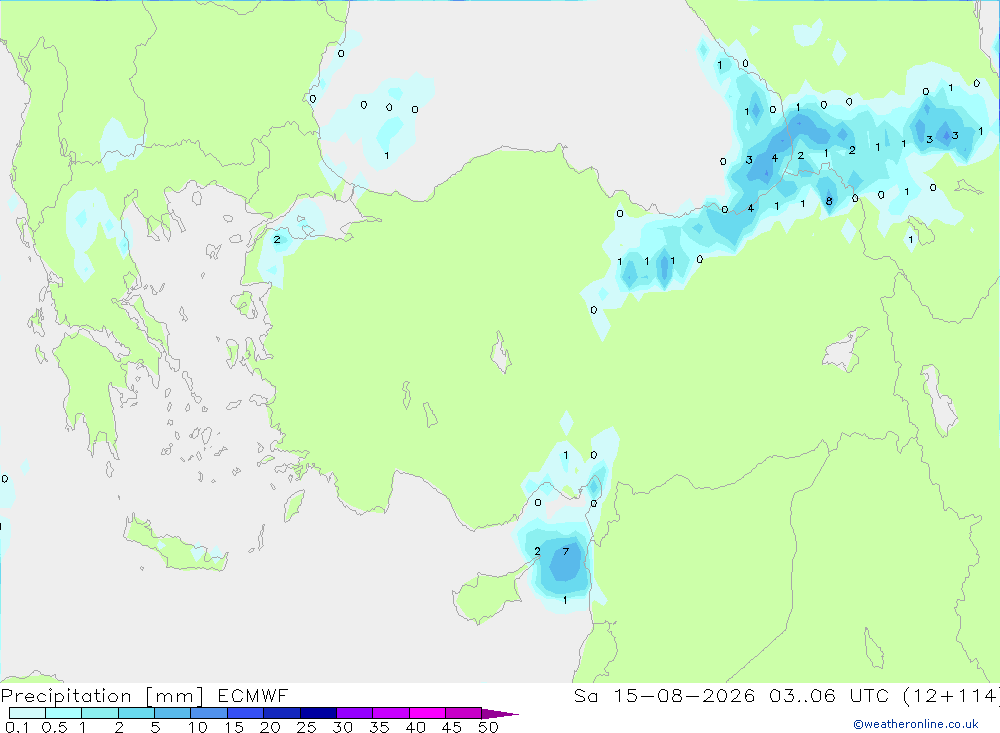This screenshot has height=733, width=1000.
Task: Select the date text 'Sa 15-08-2026'
Action: pyautogui.click(x=664, y=695)
